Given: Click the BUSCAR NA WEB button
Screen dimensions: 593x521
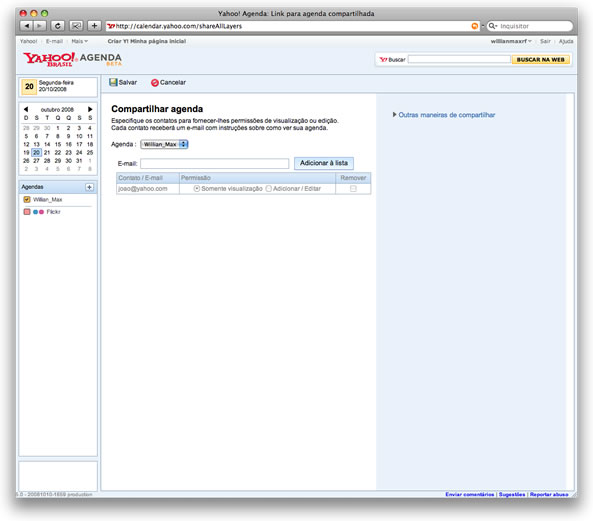Looking at the screenshot, I should pos(540,59).
